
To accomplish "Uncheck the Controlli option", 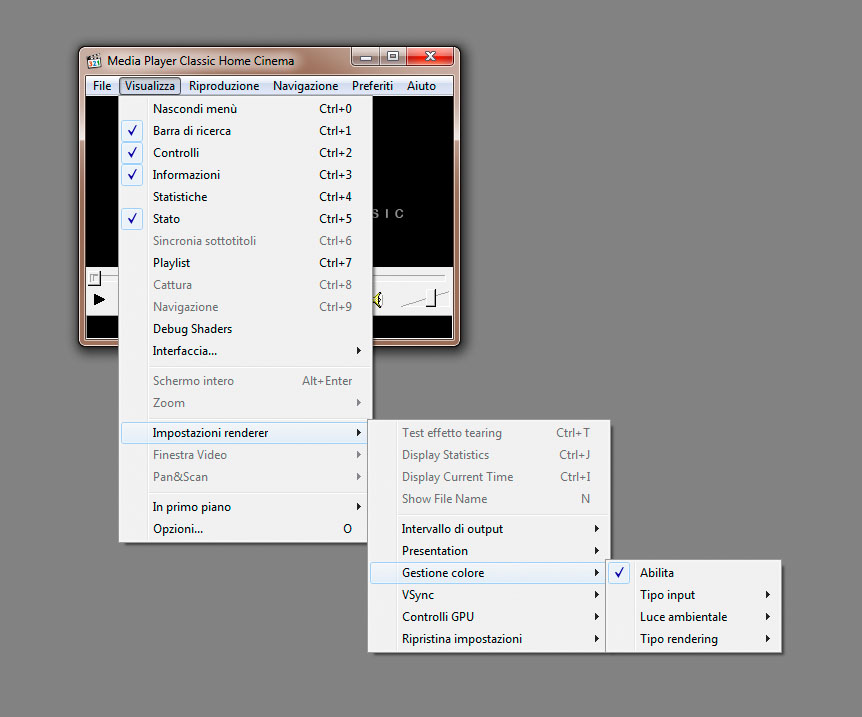I will (246, 153).
